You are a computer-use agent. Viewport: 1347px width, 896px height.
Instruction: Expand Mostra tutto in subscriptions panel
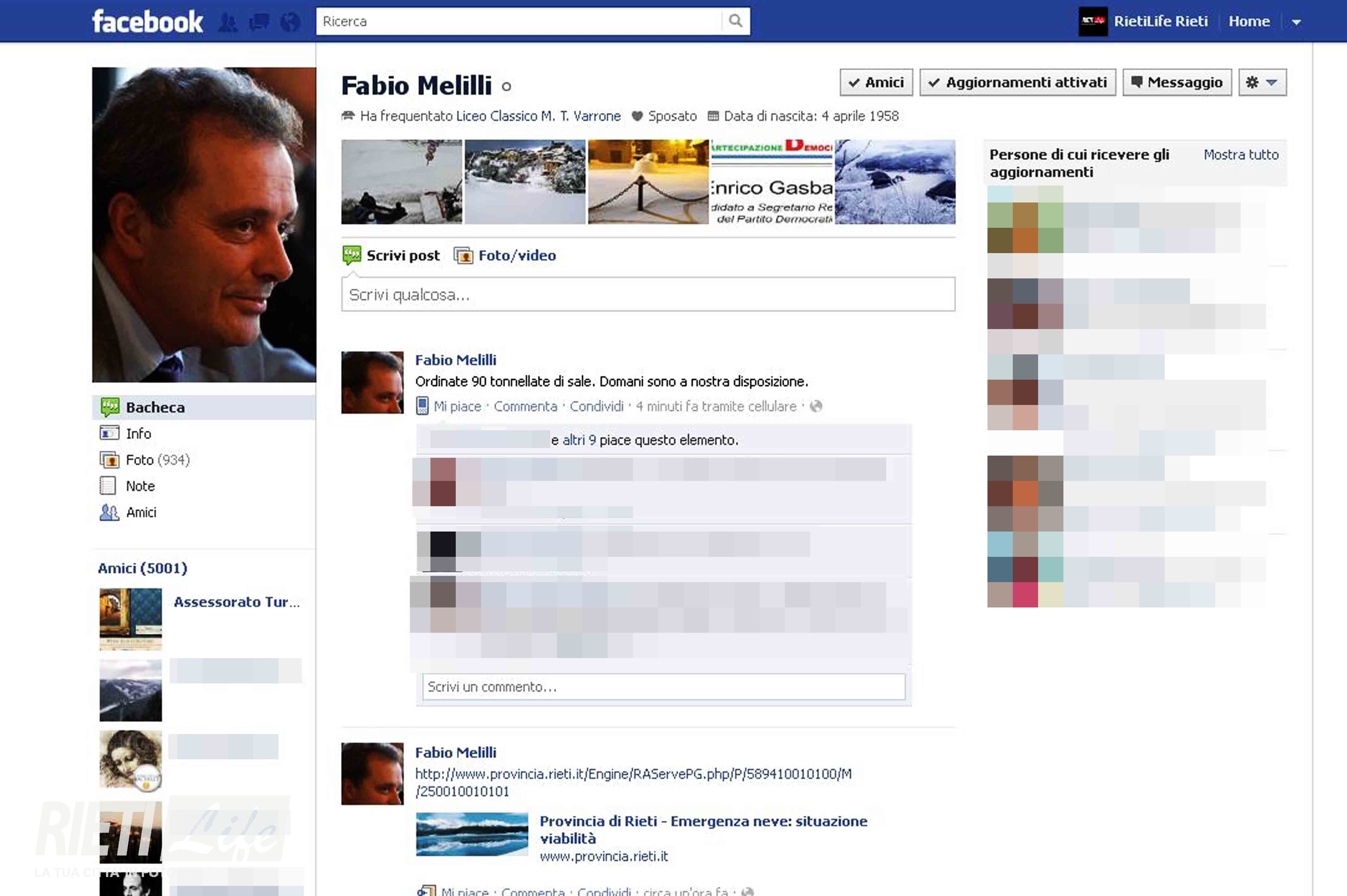coord(1241,154)
